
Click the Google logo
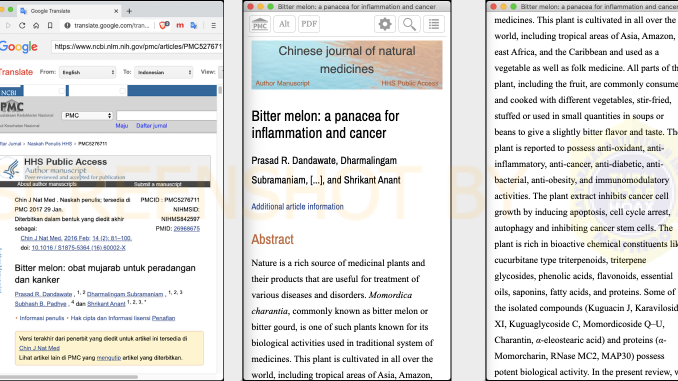[x=19, y=47]
